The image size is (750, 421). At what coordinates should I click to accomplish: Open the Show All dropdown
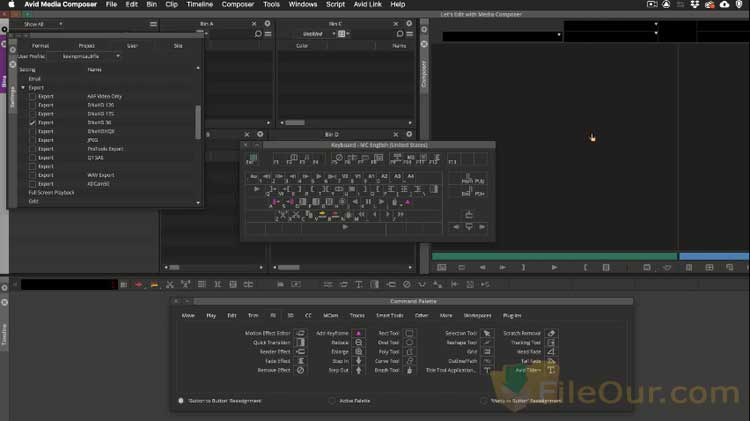click(x=43, y=24)
